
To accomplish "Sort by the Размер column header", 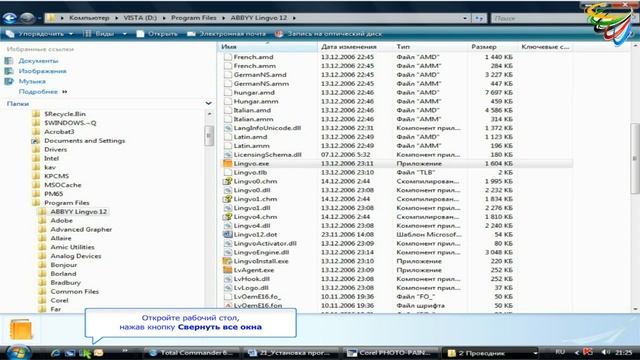I will [492, 47].
